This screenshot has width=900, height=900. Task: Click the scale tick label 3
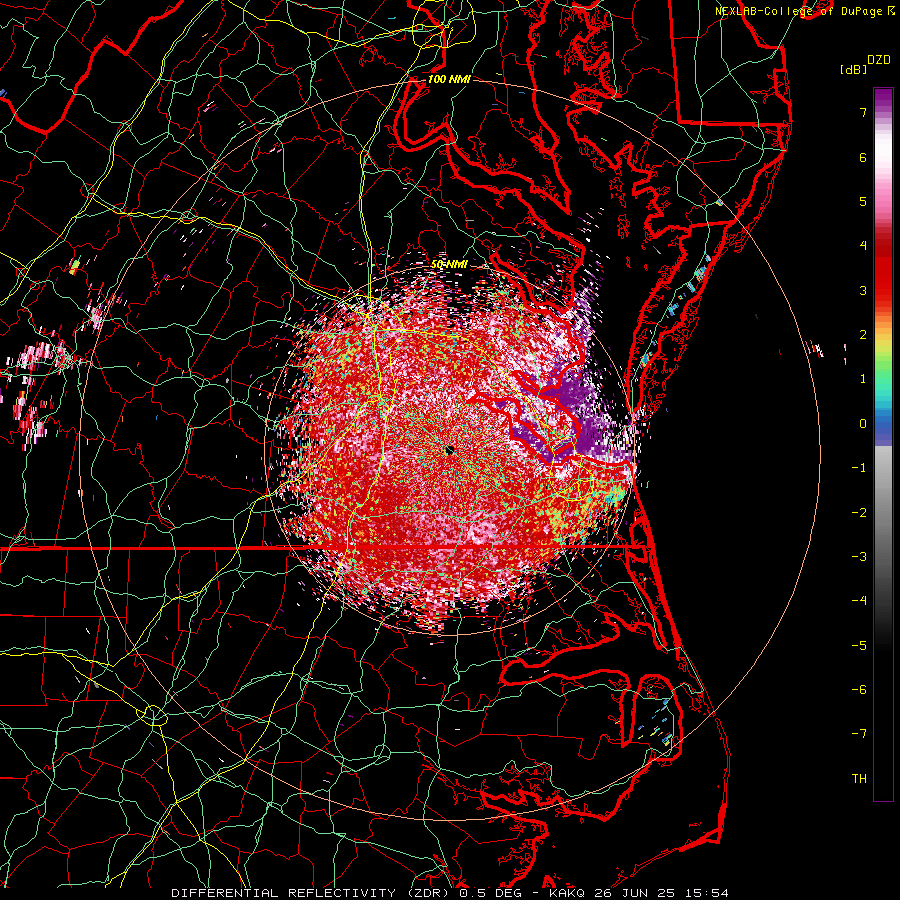coord(863,290)
